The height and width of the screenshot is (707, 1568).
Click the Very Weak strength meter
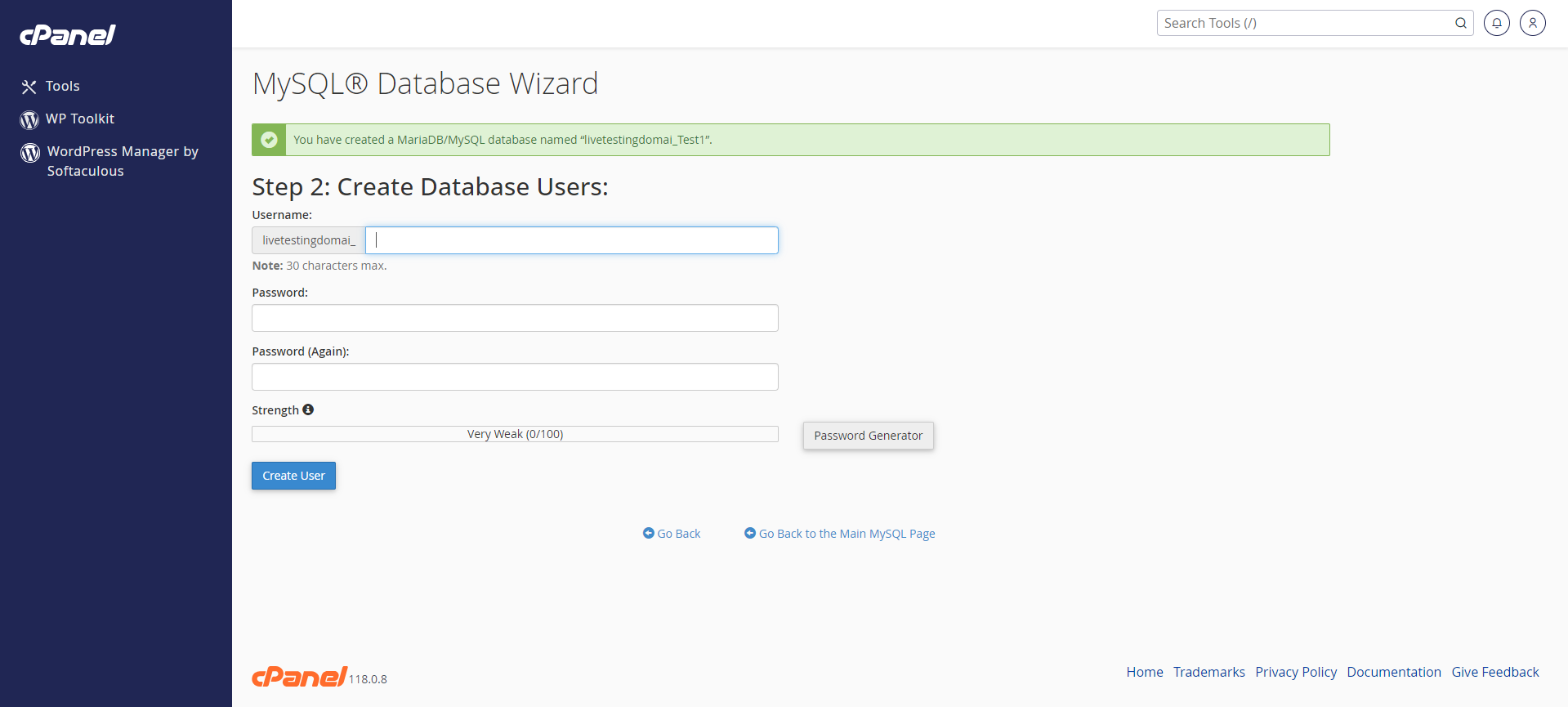tap(515, 434)
